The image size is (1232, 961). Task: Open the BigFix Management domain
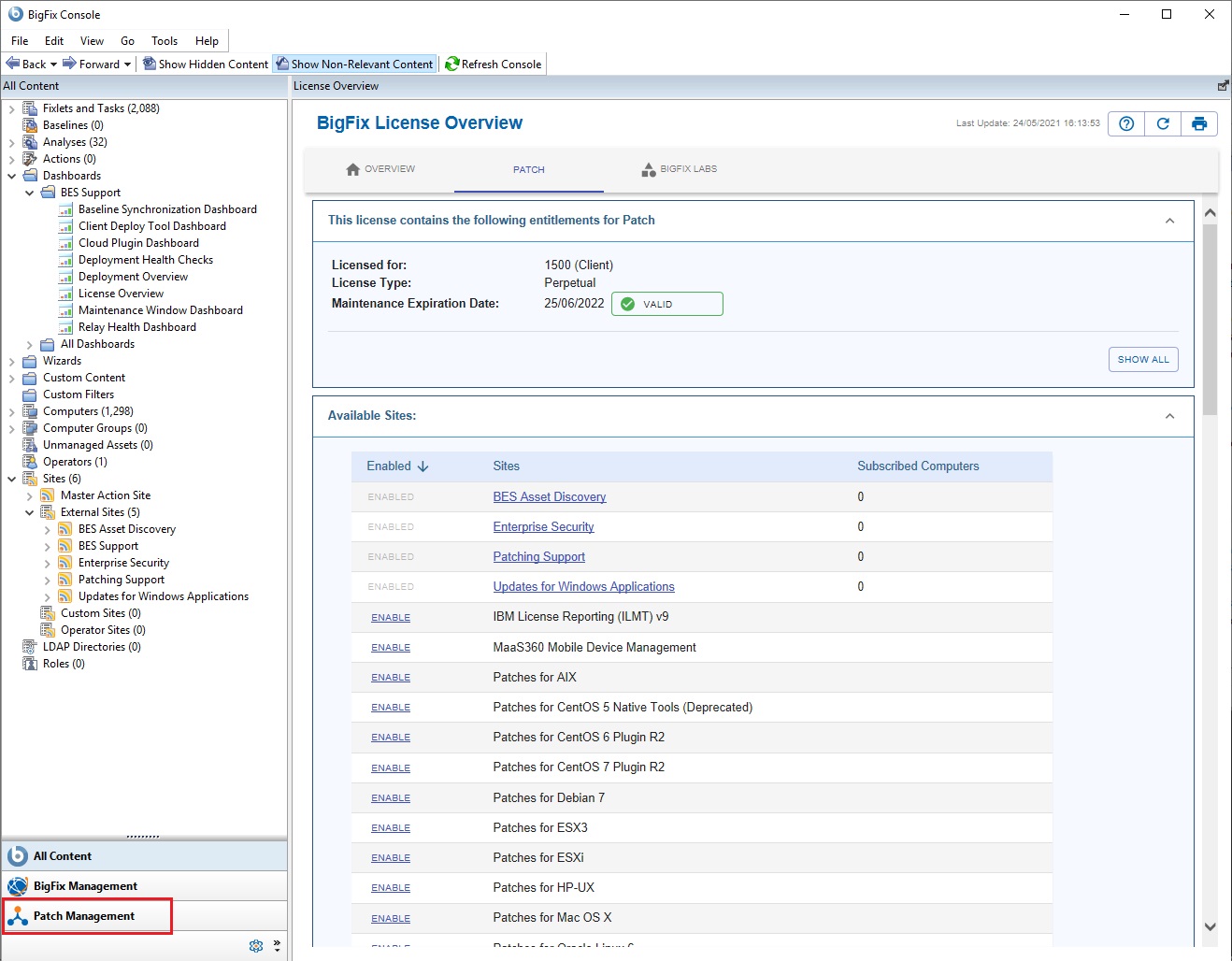[85, 886]
